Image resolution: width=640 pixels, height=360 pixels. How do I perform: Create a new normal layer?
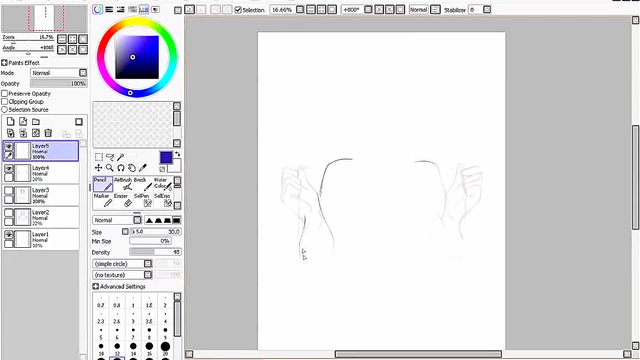[x=11, y=122]
